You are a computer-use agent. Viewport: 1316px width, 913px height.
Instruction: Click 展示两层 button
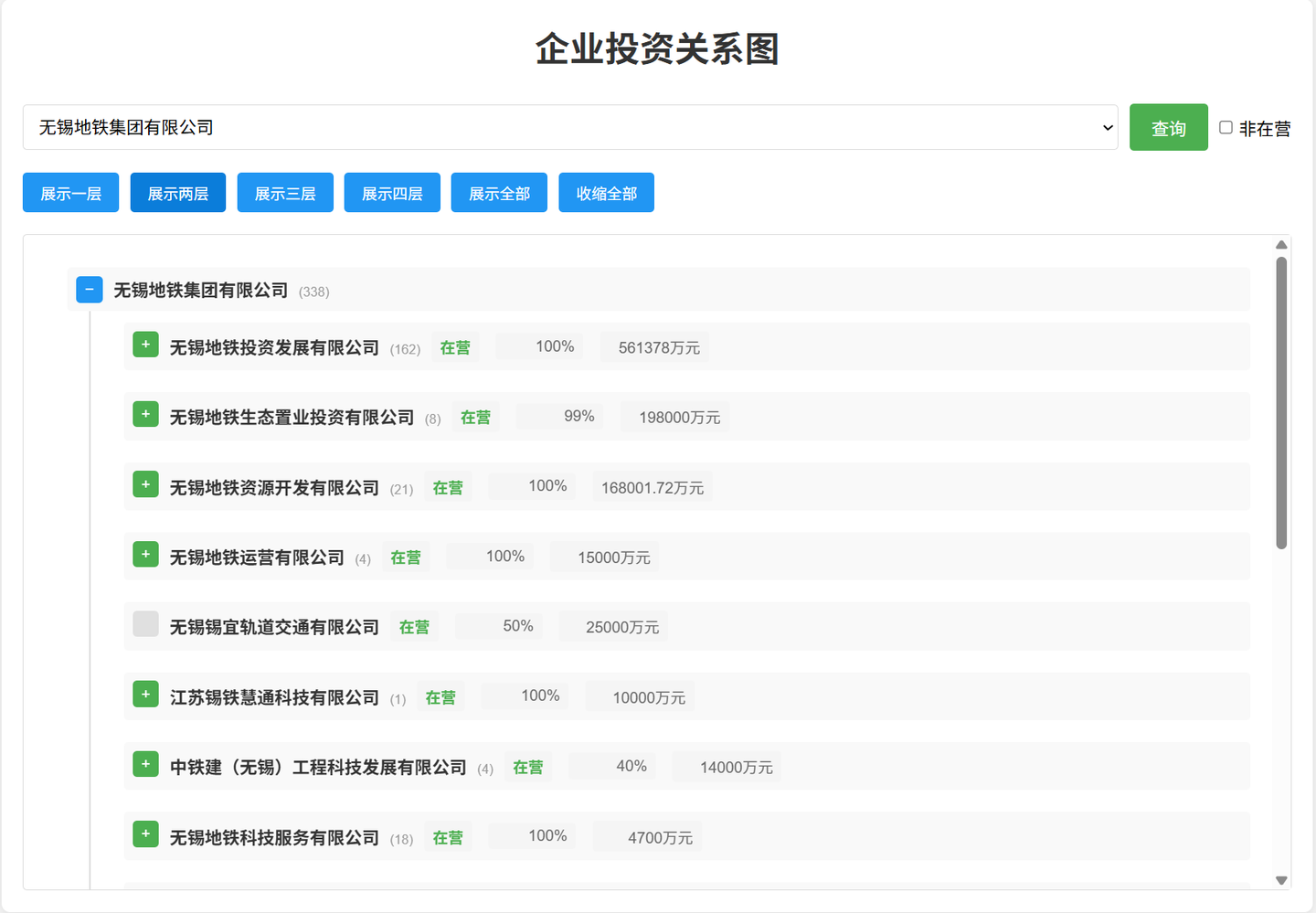tap(178, 193)
